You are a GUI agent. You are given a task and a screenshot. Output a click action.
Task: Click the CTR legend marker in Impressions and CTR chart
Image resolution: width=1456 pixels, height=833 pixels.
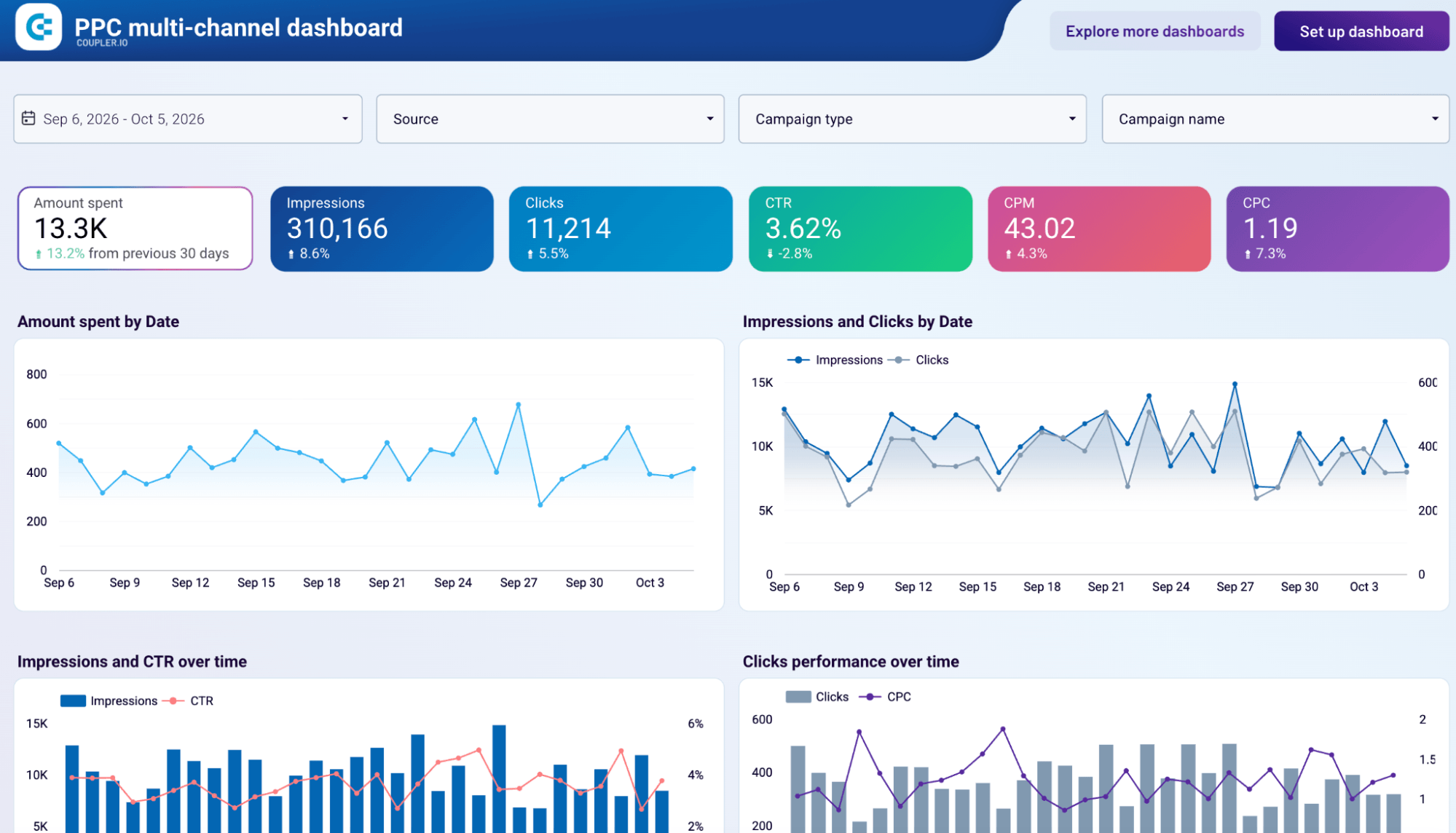tap(173, 700)
